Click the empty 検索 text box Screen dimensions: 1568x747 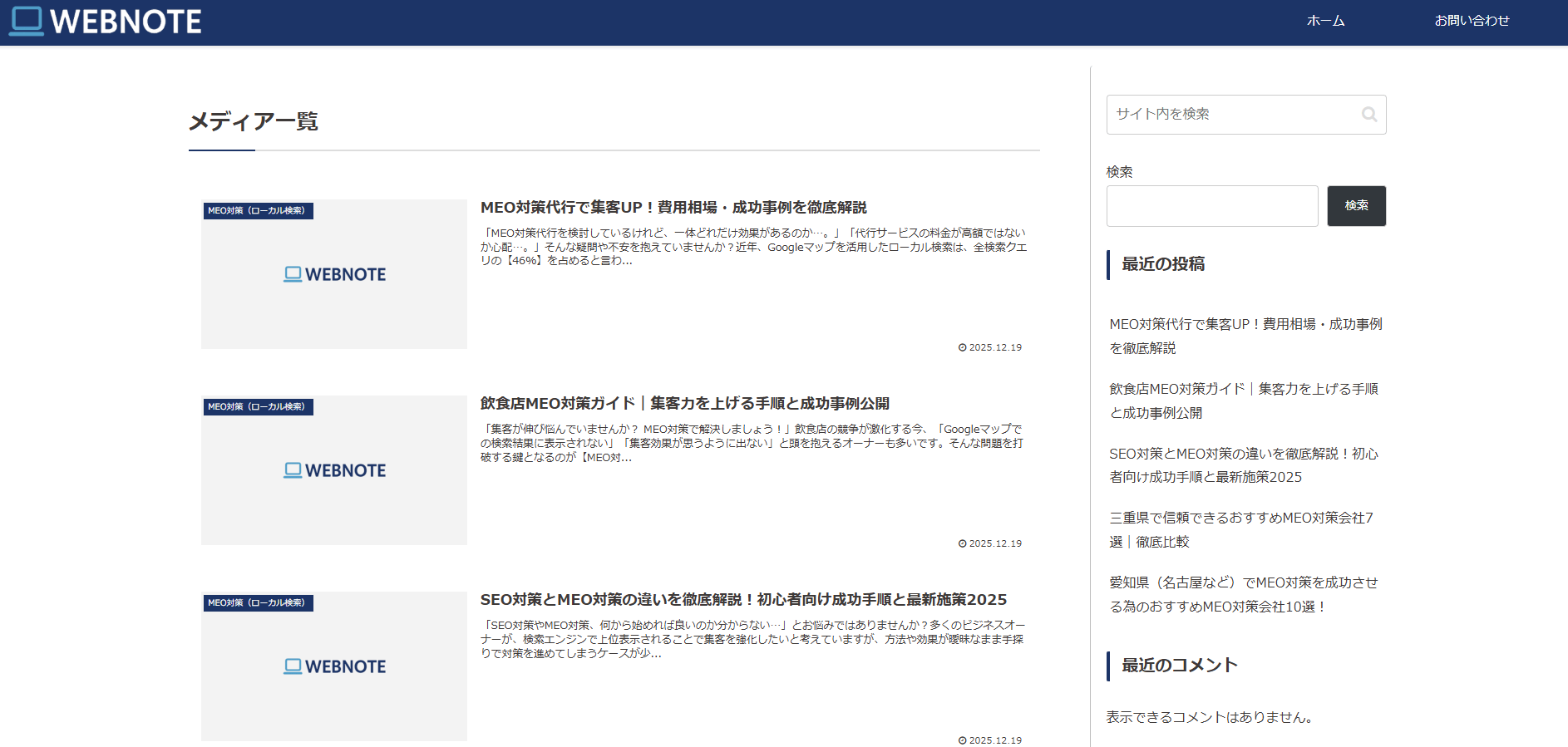(x=1211, y=206)
